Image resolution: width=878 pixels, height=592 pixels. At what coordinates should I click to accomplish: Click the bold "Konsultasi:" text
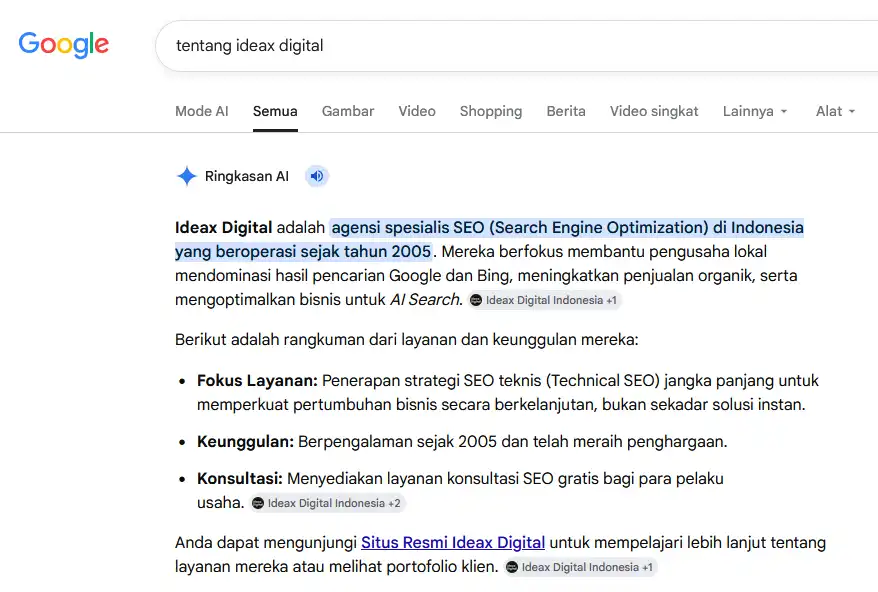[x=240, y=479]
